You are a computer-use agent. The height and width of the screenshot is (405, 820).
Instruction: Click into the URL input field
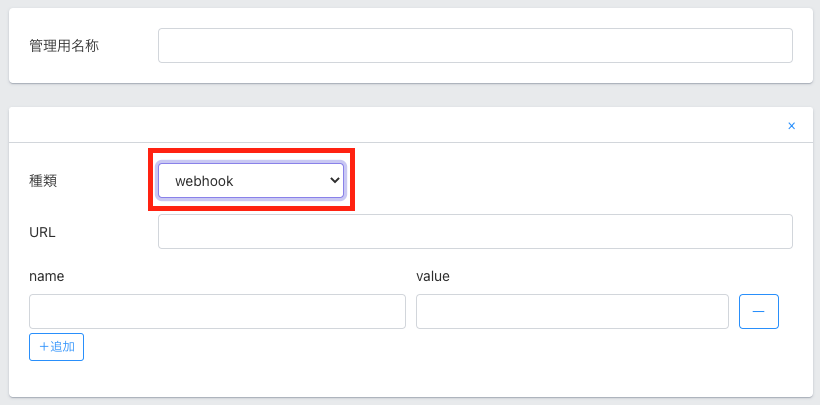tap(475, 231)
